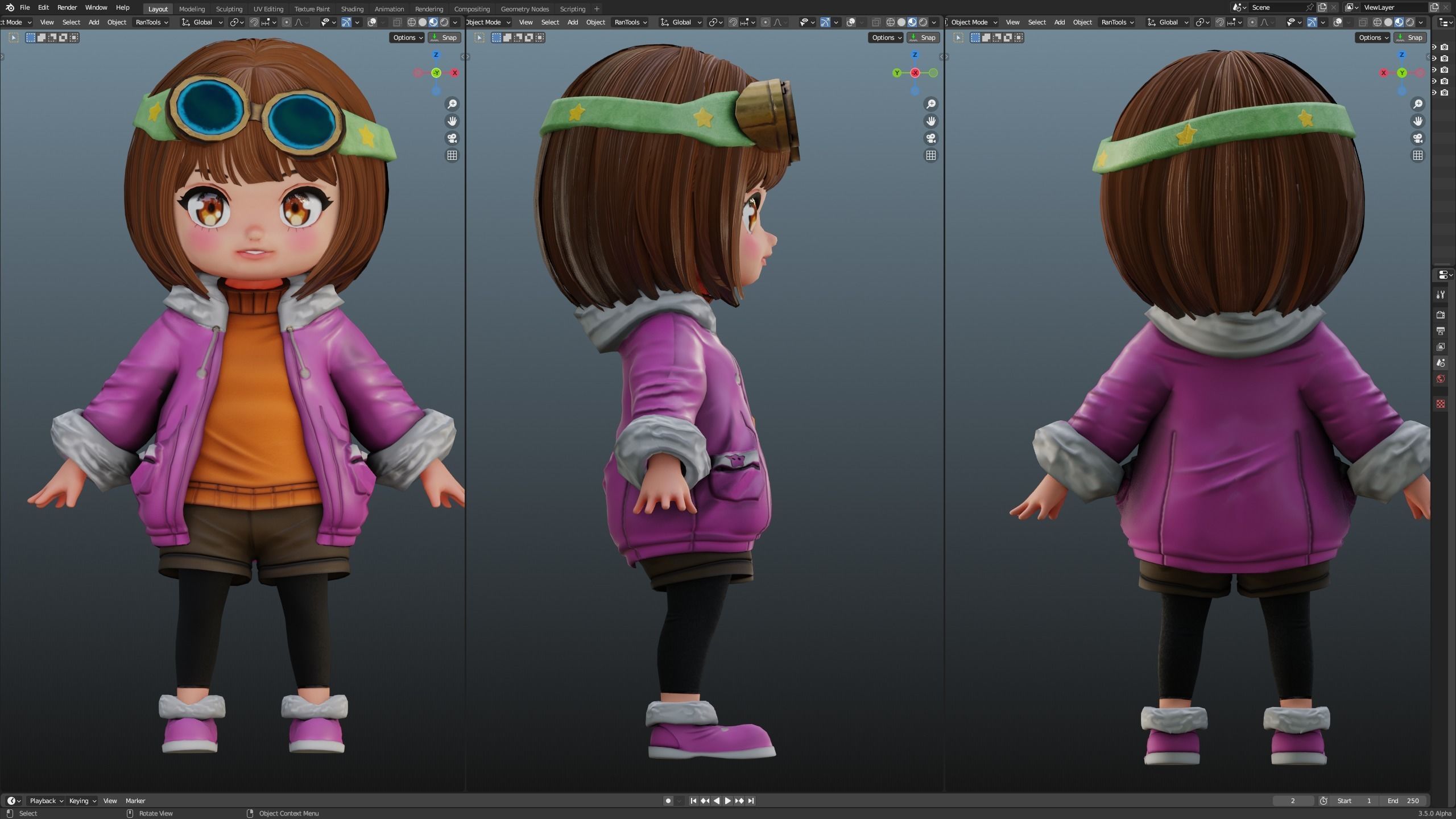1456x819 pixels.
Task: Toggle auto keying record button
Action: pos(668,801)
